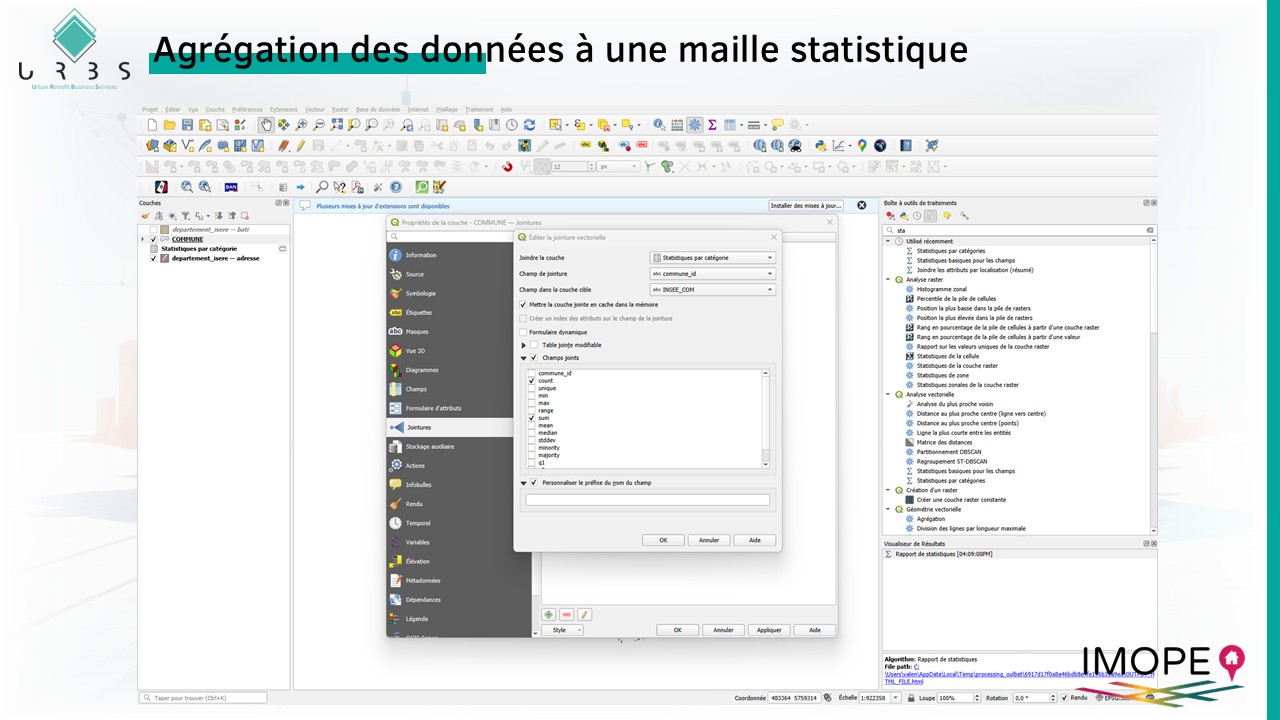The height and width of the screenshot is (720, 1280).
Task: Click the red remove join minus button
Action: pyautogui.click(x=567, y=614)
